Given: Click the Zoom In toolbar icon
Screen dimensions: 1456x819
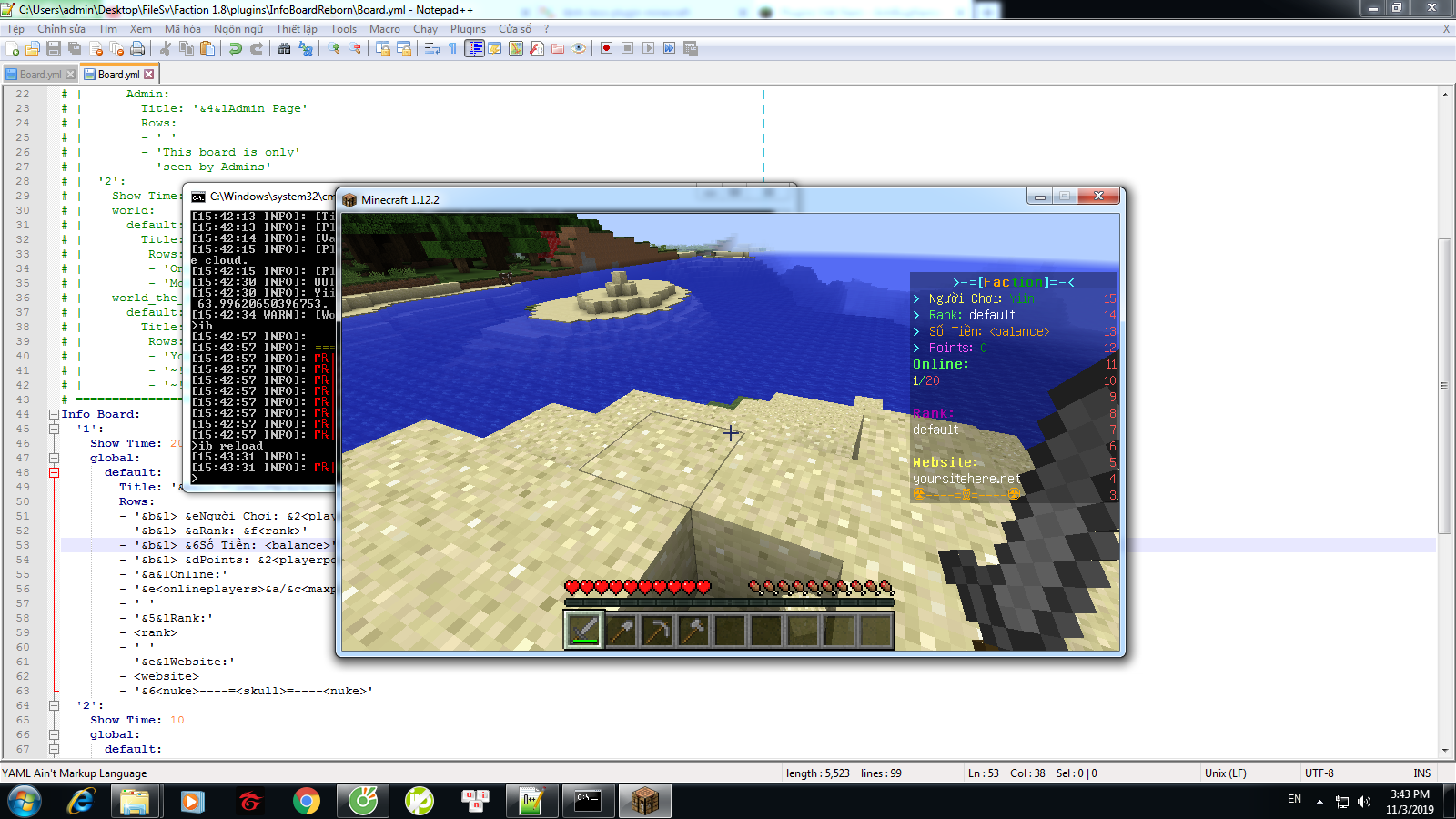Looking at the screenshot, I should point(334,48).
